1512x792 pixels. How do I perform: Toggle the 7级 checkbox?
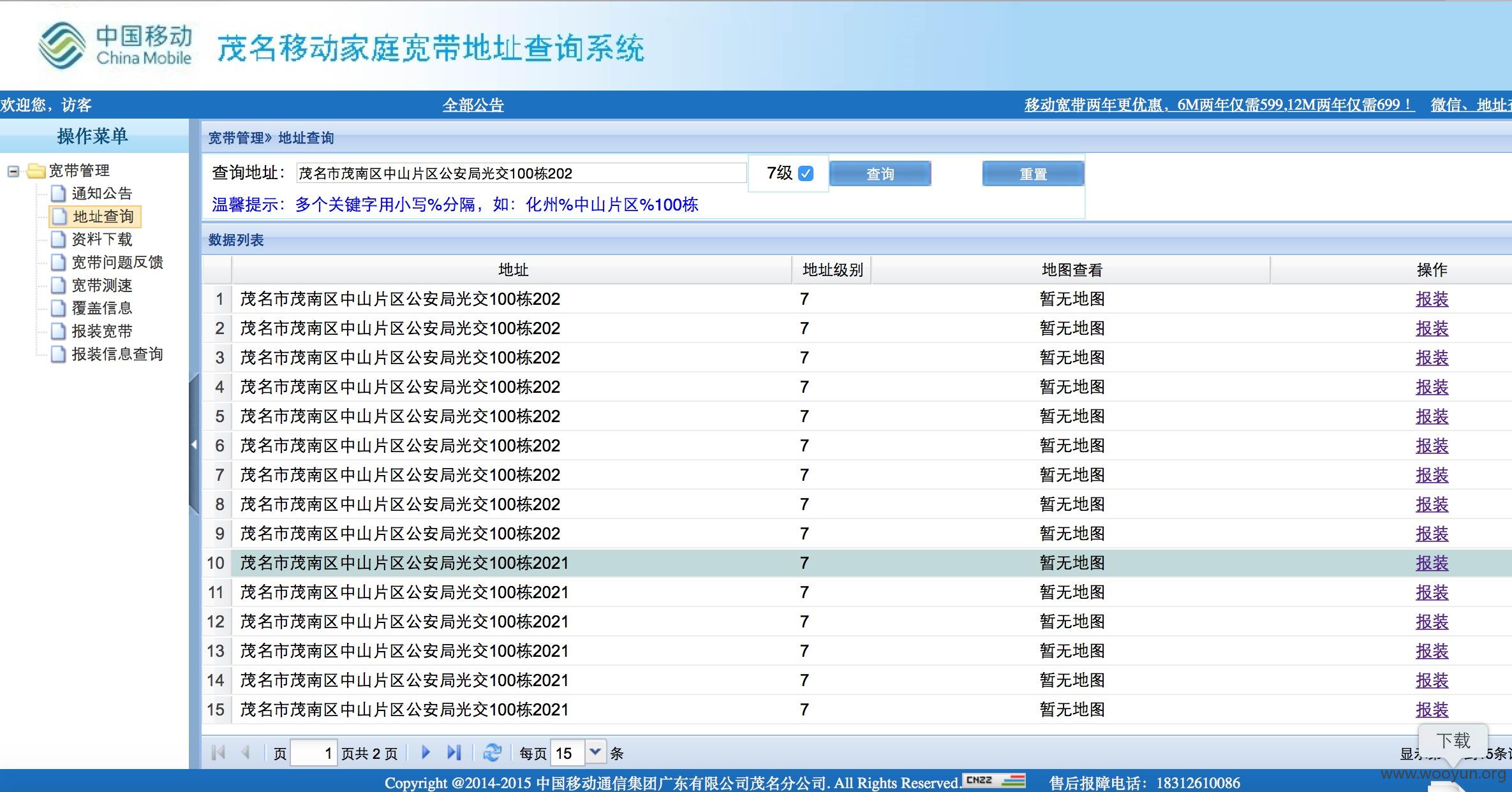click(x=806, y=173)
